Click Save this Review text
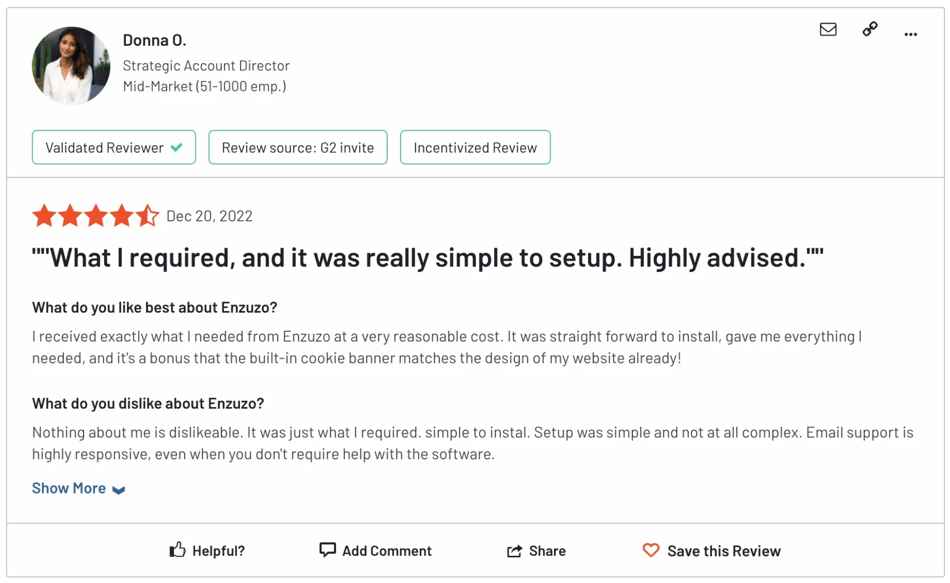The height and width of the screenshot is (583, 950). (x=724, y=551)
